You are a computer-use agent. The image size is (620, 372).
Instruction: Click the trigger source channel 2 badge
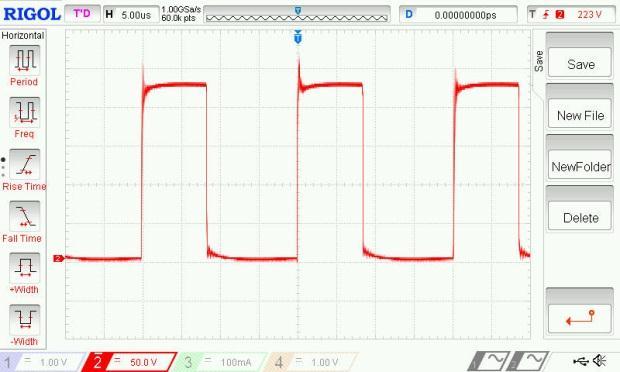pos(560,15)
